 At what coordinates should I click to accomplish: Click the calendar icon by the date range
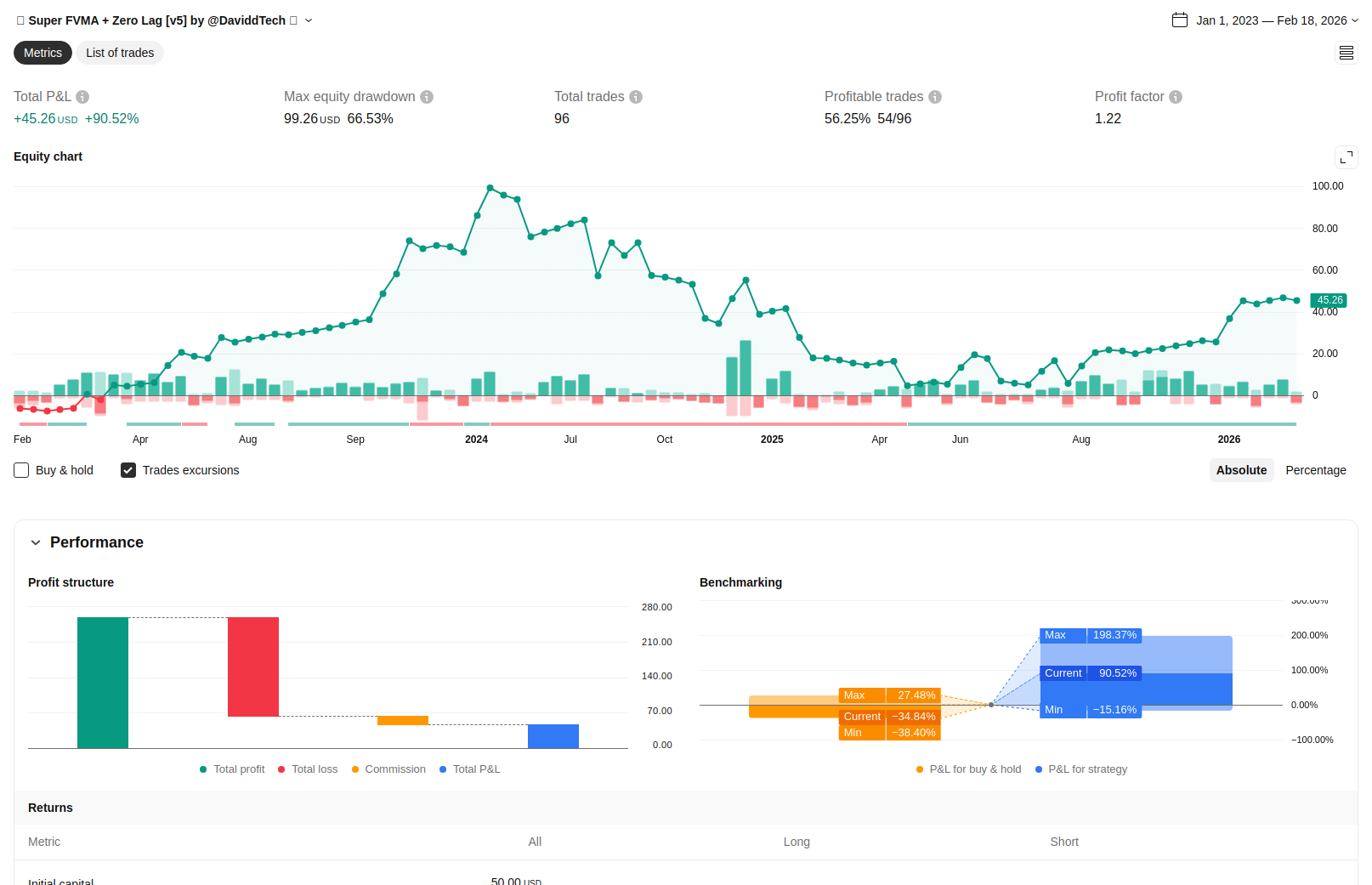(1180, 20)
